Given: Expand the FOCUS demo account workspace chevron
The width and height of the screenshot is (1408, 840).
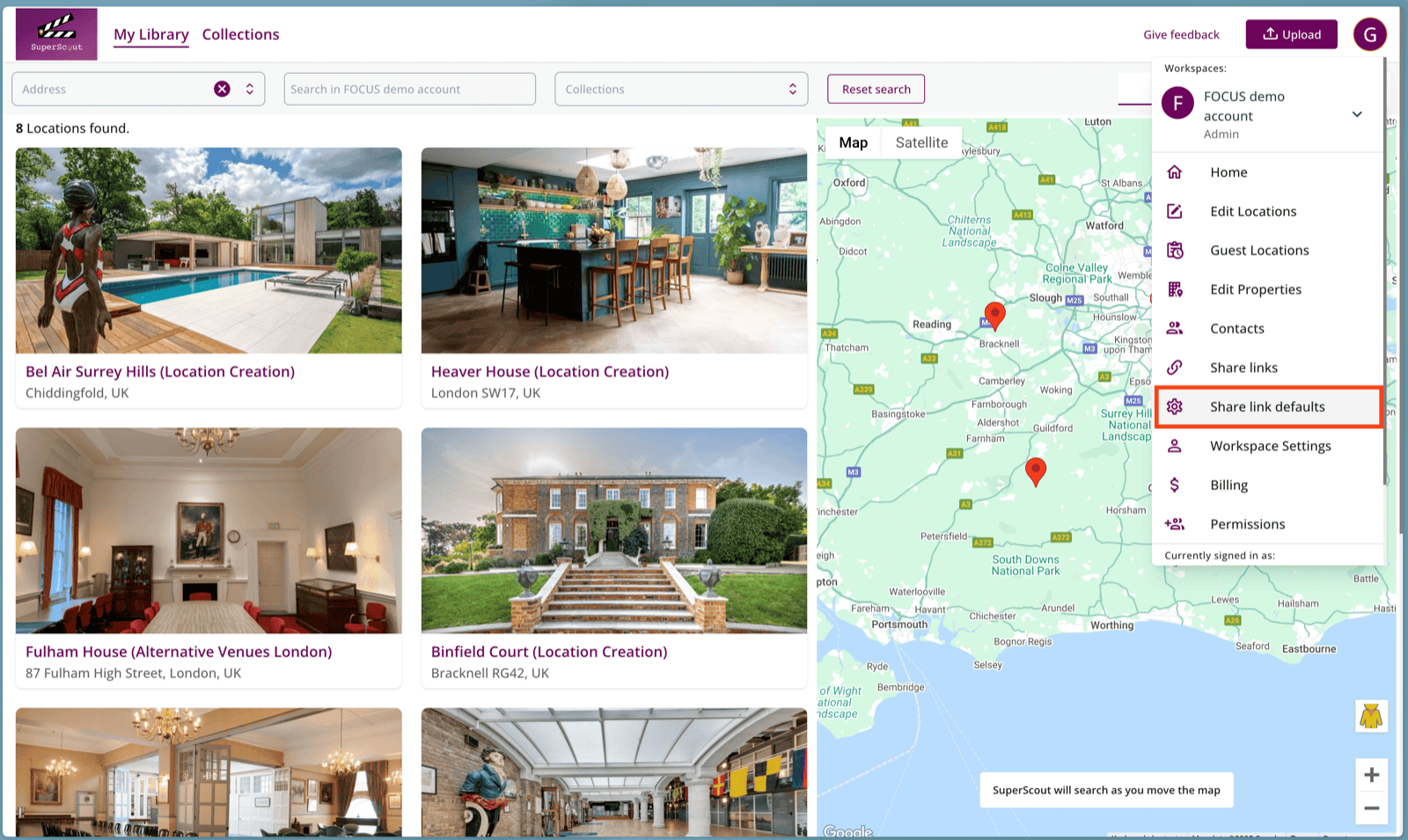Looking at the screenshot, I should point(1357,114).
